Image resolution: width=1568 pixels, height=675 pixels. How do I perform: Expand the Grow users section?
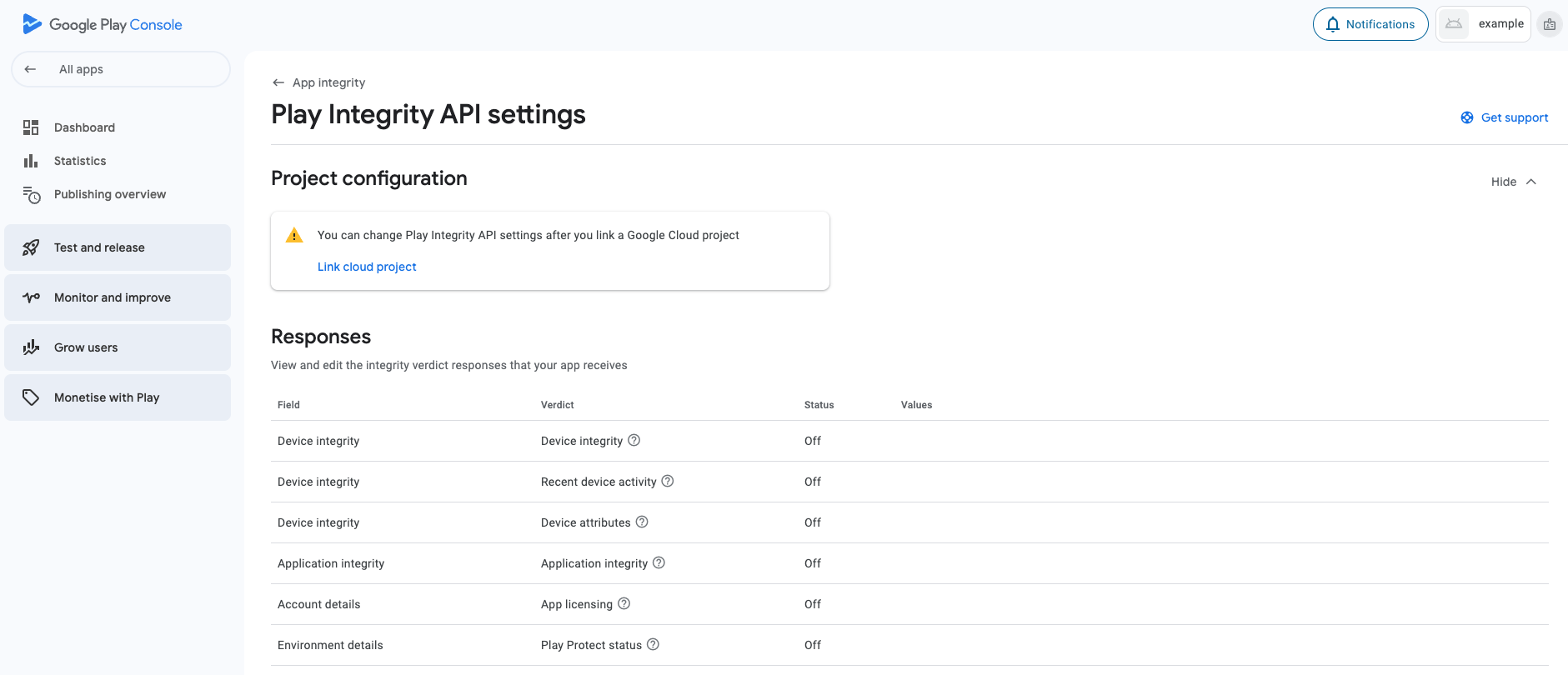point(118,347)
